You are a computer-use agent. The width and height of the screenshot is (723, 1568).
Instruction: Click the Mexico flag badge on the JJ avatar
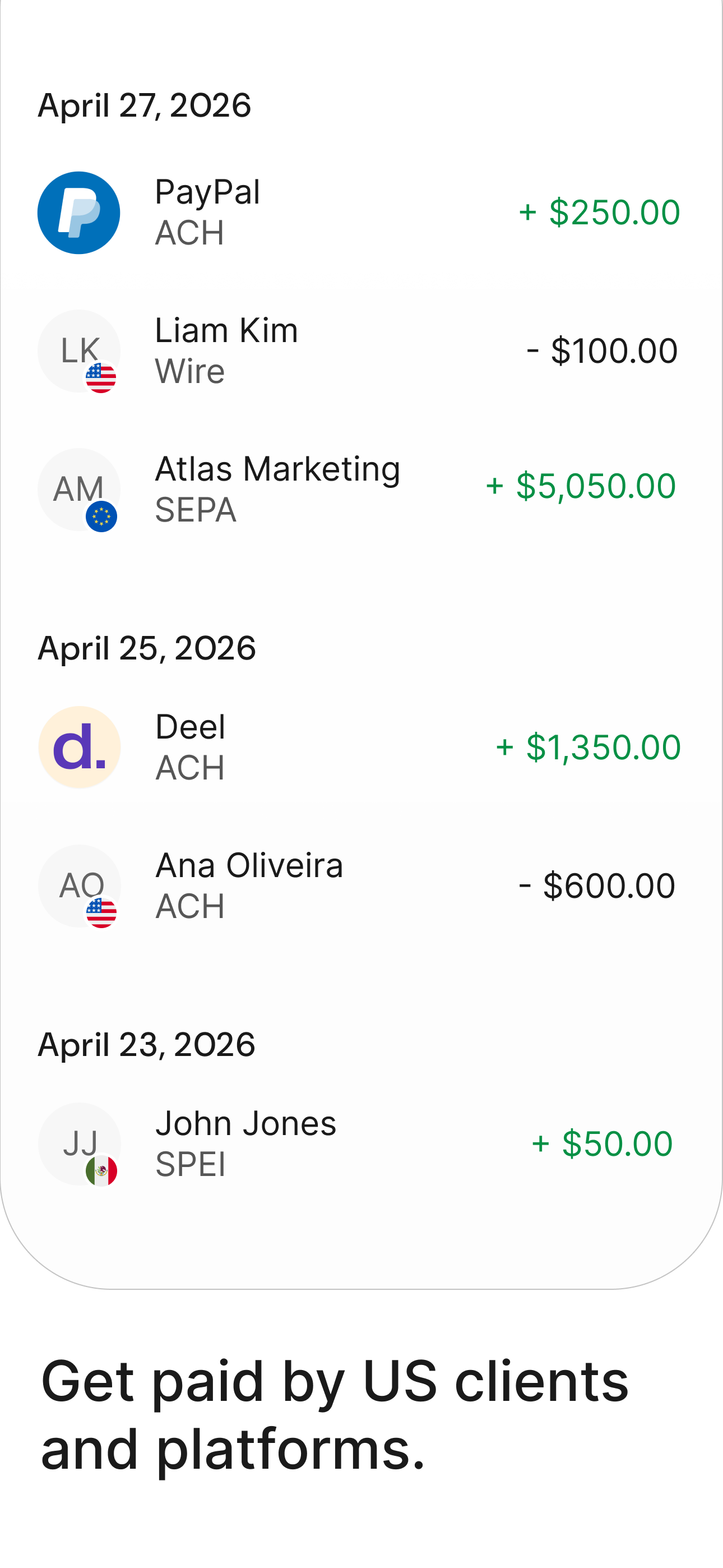[x=101, y=1170]
